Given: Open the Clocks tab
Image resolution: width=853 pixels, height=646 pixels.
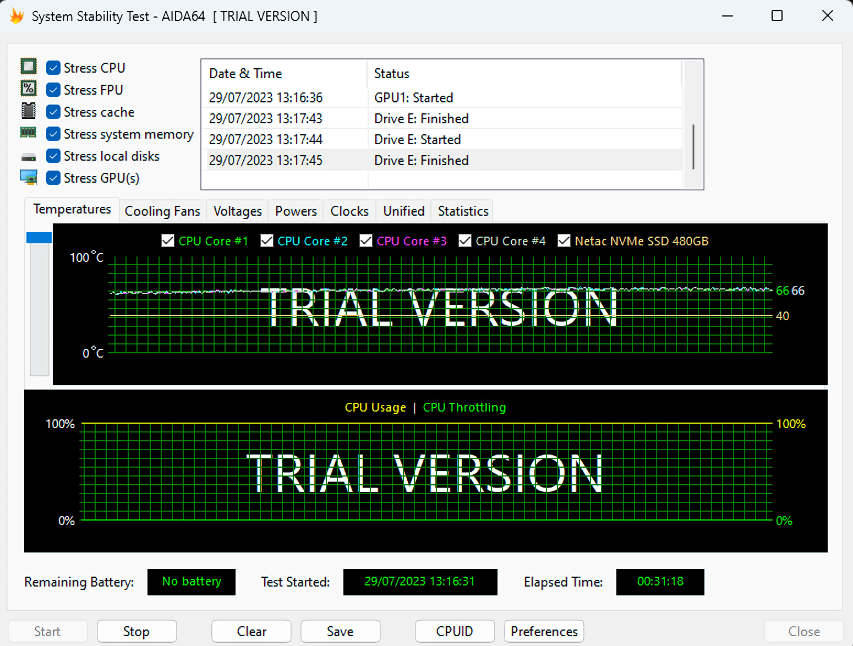Looking at the screenshot, I should pos(349,211).
